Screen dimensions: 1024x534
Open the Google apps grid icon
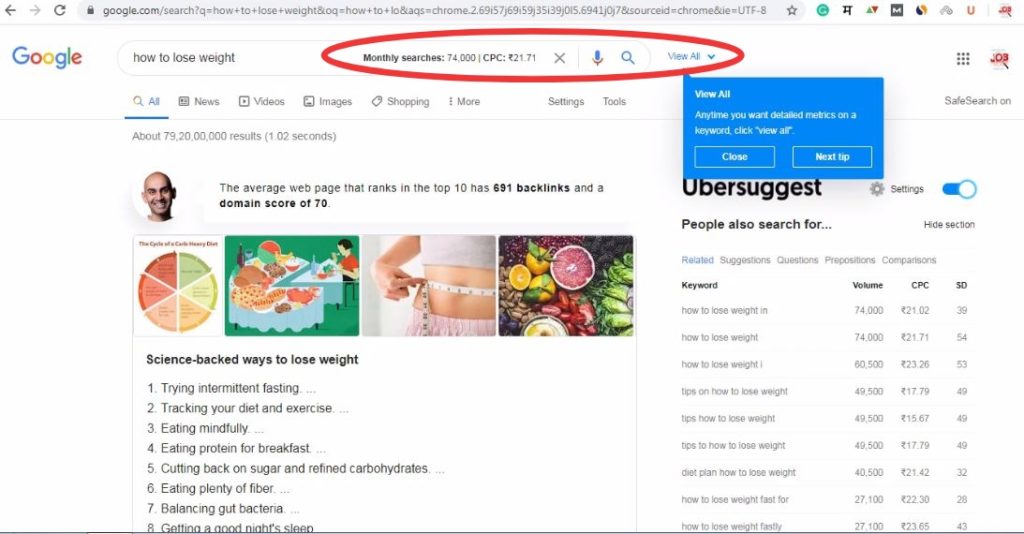pyautogui.click(x=963, y=59)
